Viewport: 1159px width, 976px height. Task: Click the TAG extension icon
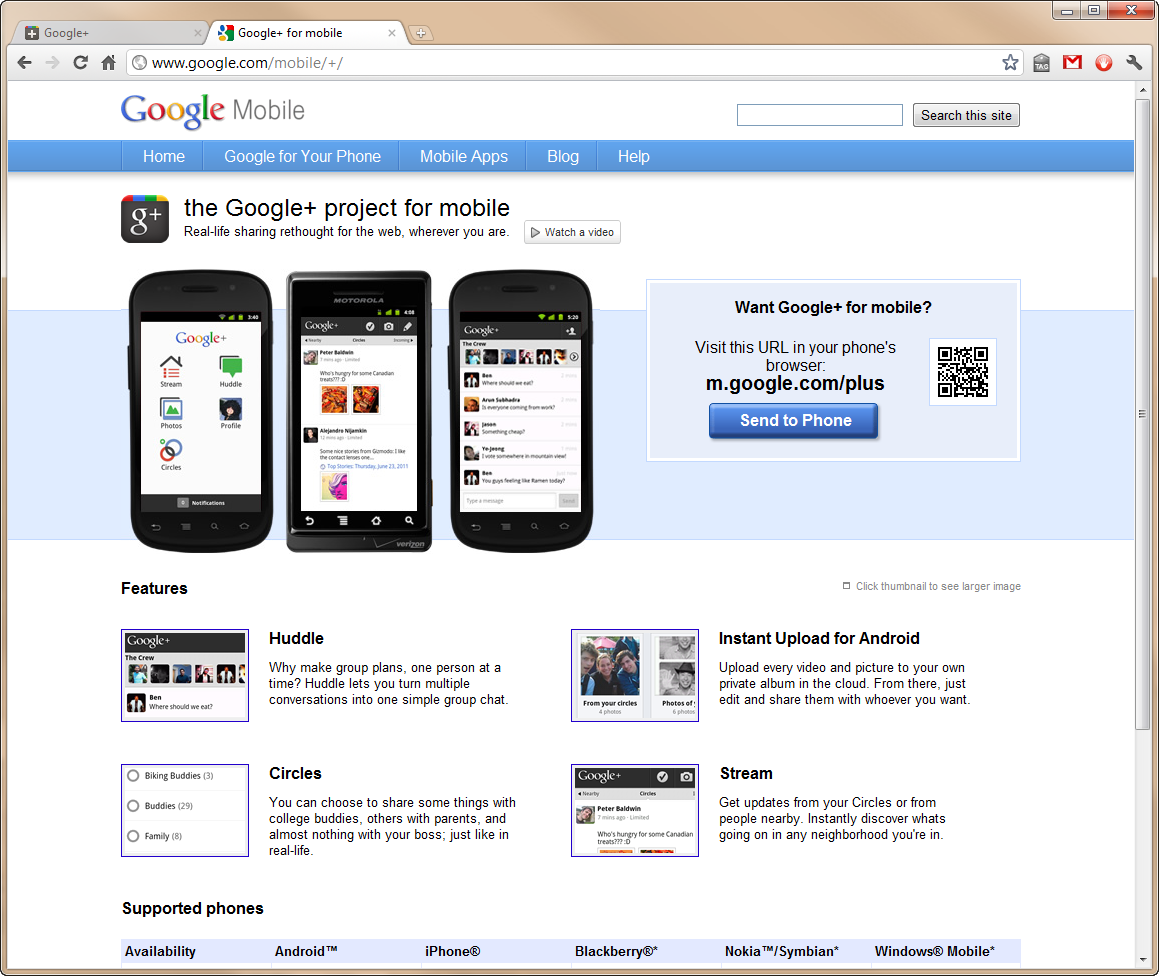tap(1041, 62)
